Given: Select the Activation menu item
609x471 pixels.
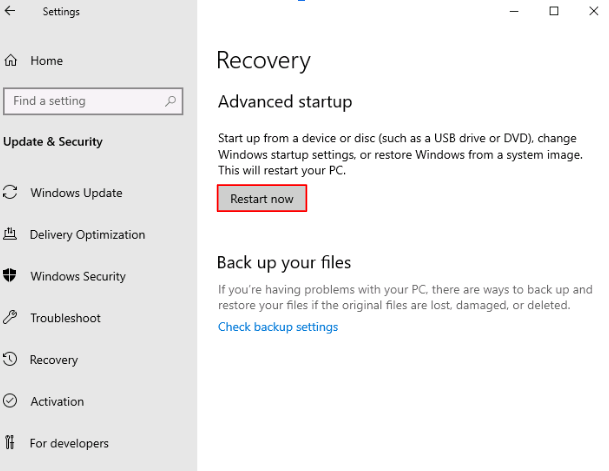Looking at the screenshot, I should (x=57, y=401).
